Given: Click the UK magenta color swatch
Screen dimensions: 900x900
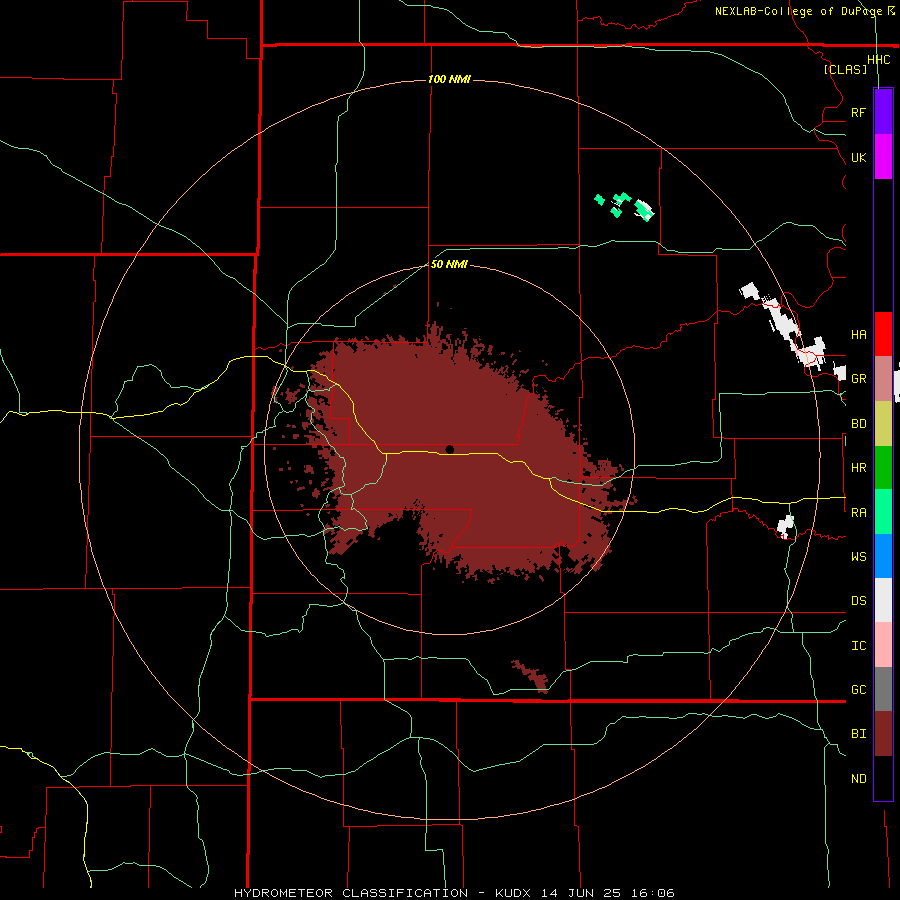Looking at the screenshot, I should 883,157.
